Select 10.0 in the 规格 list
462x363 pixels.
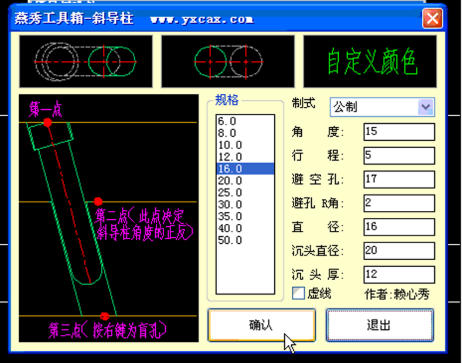[245, 145]
